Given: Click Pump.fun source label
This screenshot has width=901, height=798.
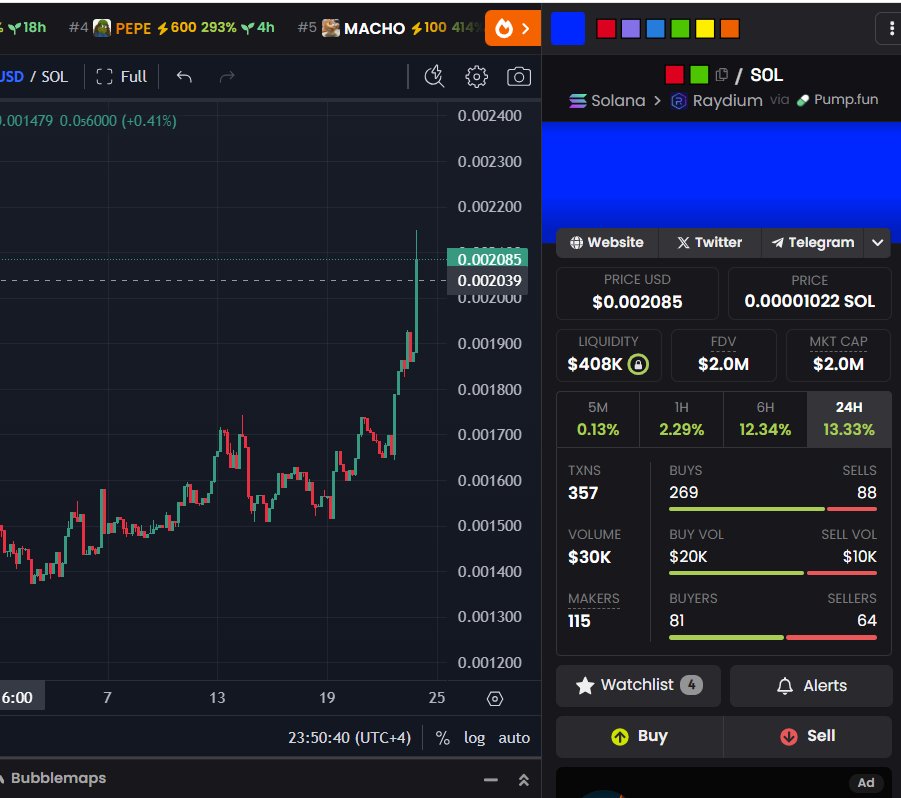Looking at the screenshot, I should click(837, 99).
